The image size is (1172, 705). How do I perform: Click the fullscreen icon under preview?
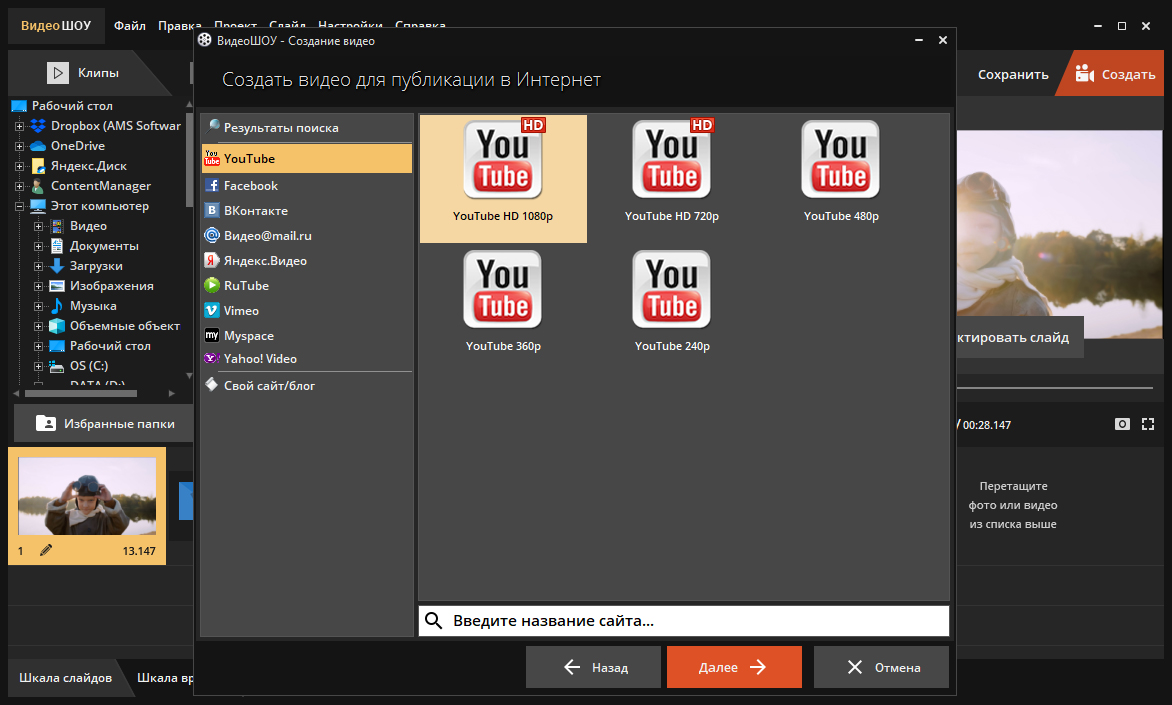1148,424
